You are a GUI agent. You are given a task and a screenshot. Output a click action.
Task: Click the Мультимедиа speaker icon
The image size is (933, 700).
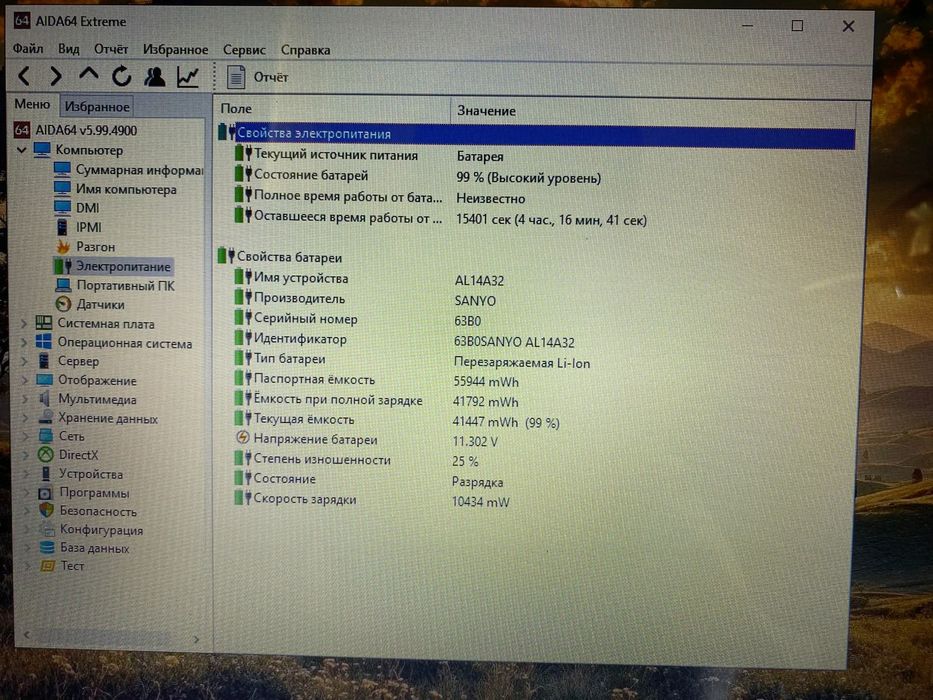[45, 398]
